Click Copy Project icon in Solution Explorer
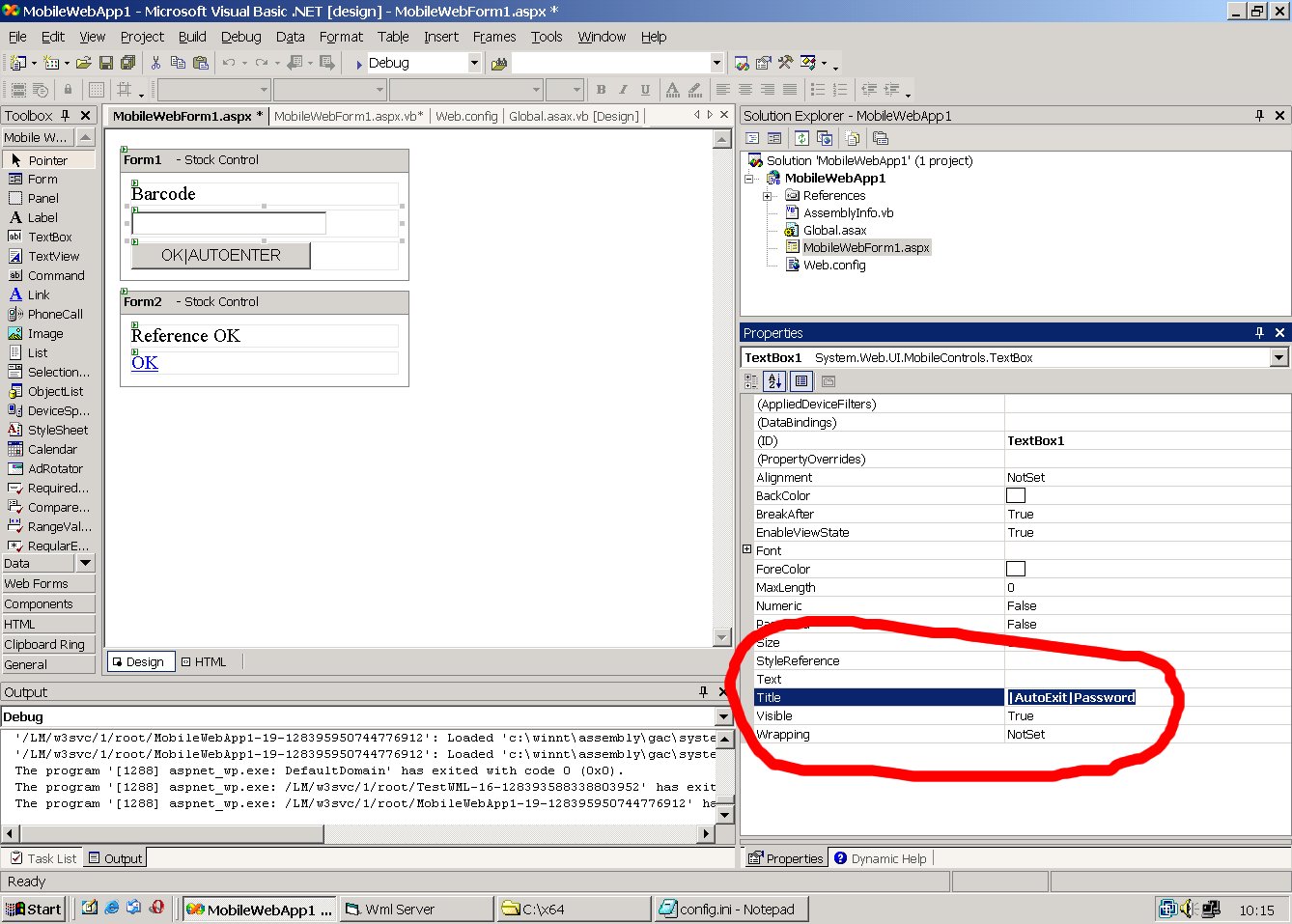The image size is (1292, 924). click(x=825, y=138)
